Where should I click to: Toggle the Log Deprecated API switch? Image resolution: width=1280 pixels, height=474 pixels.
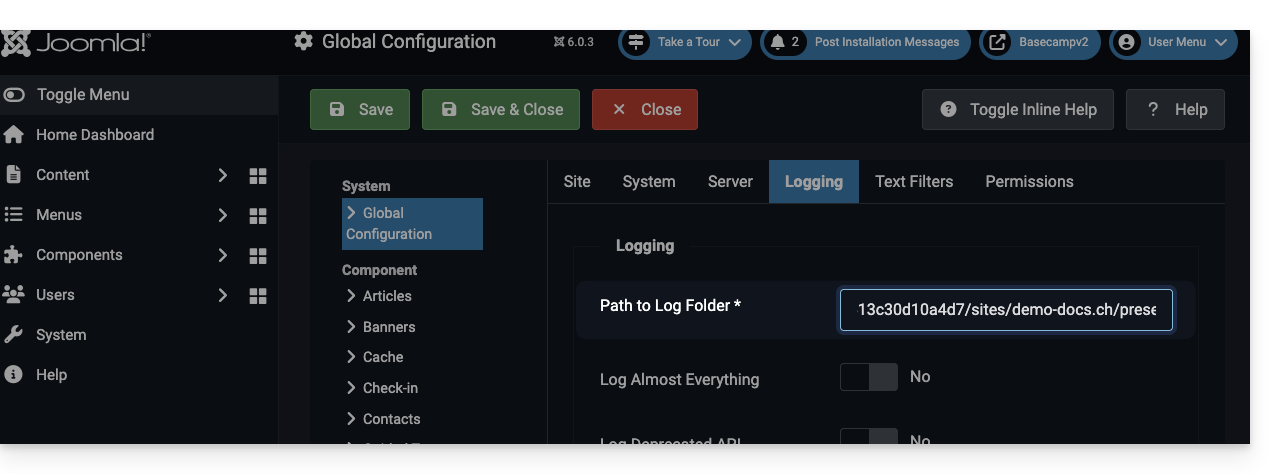868,438
